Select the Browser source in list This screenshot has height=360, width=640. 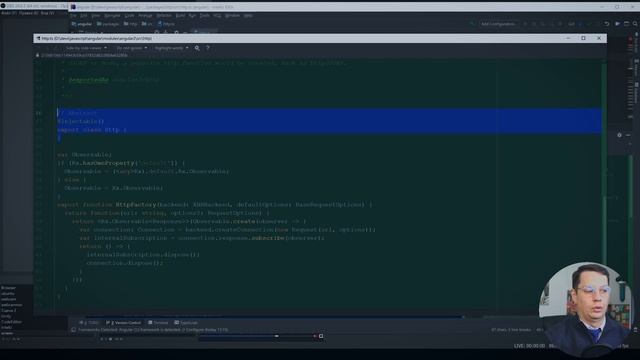8,288
